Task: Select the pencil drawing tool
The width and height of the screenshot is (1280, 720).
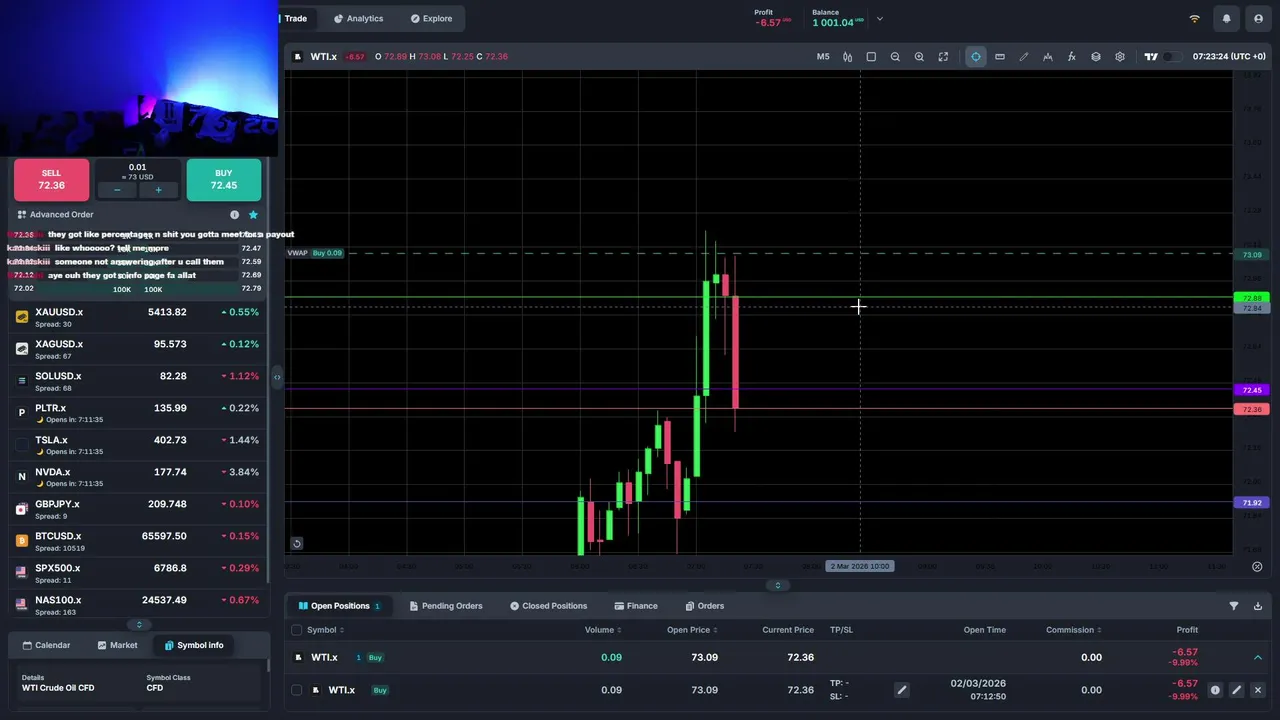Action: (1024, 57)
